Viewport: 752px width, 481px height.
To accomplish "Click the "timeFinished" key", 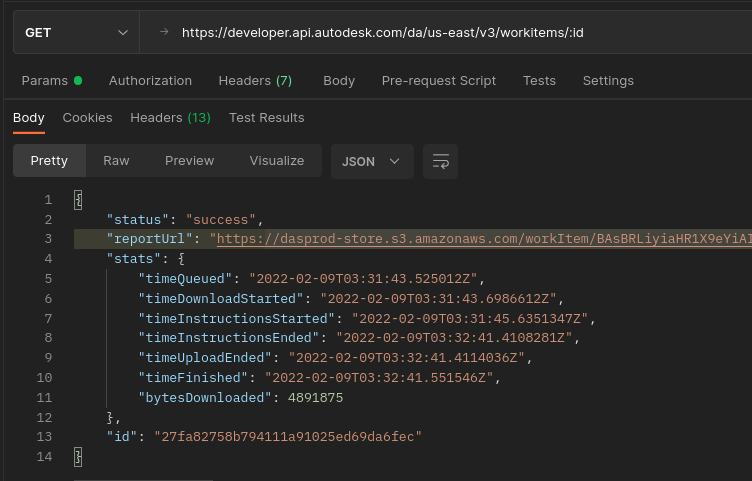I will click(x=193, y=378).
